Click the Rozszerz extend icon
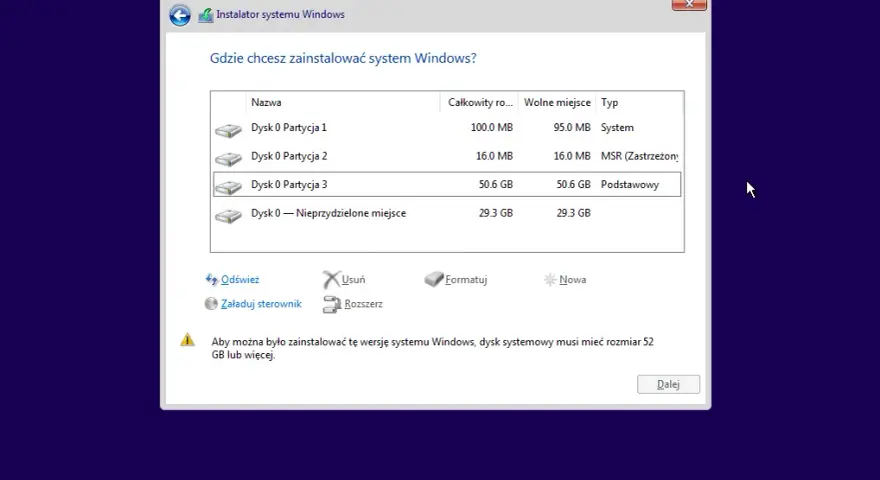 [x=332, y=304]
